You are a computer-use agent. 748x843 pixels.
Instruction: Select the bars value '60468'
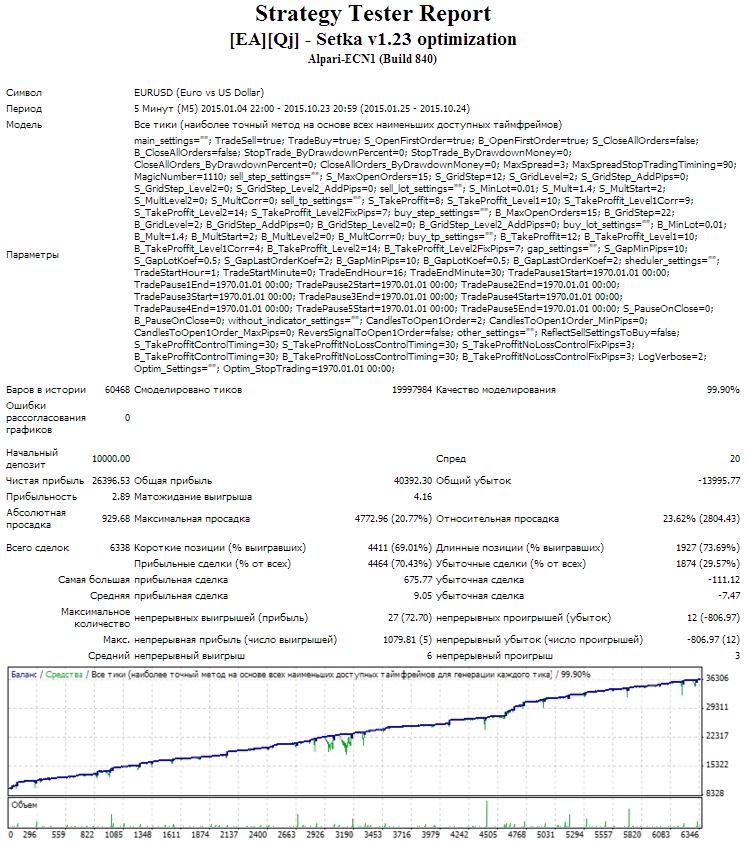pos(117,390)
